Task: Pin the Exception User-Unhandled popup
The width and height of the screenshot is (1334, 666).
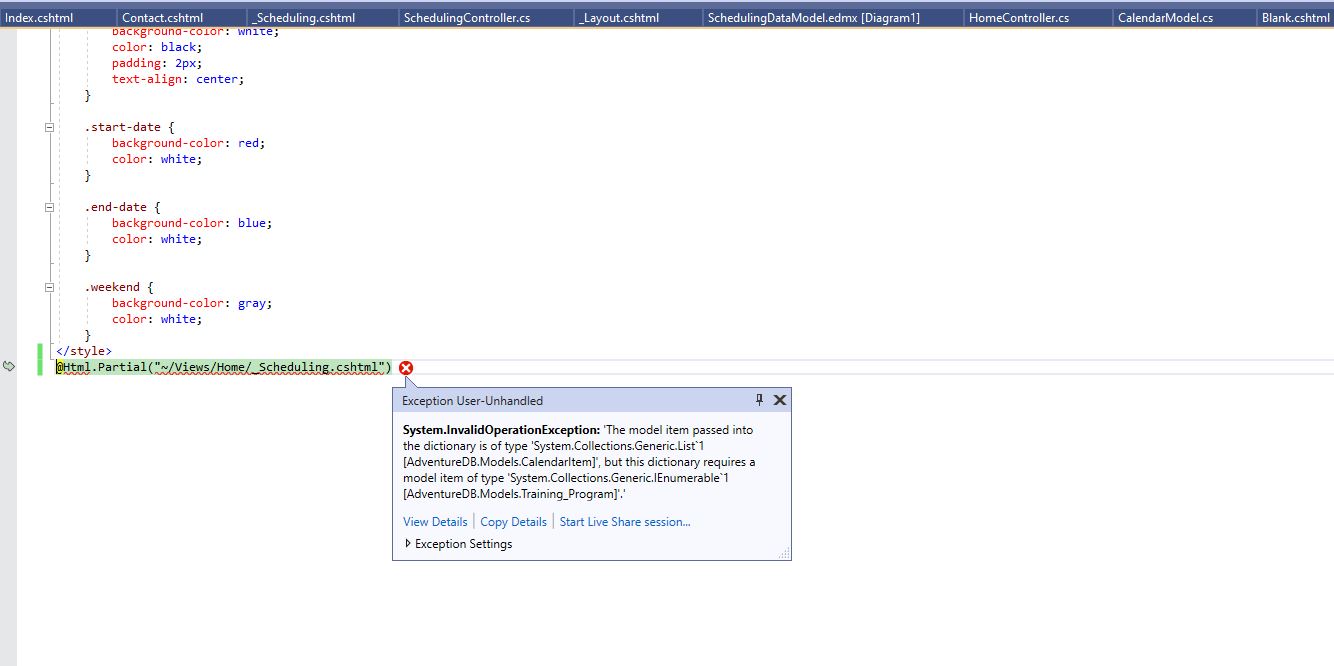Action: click(x=759, y=400)
